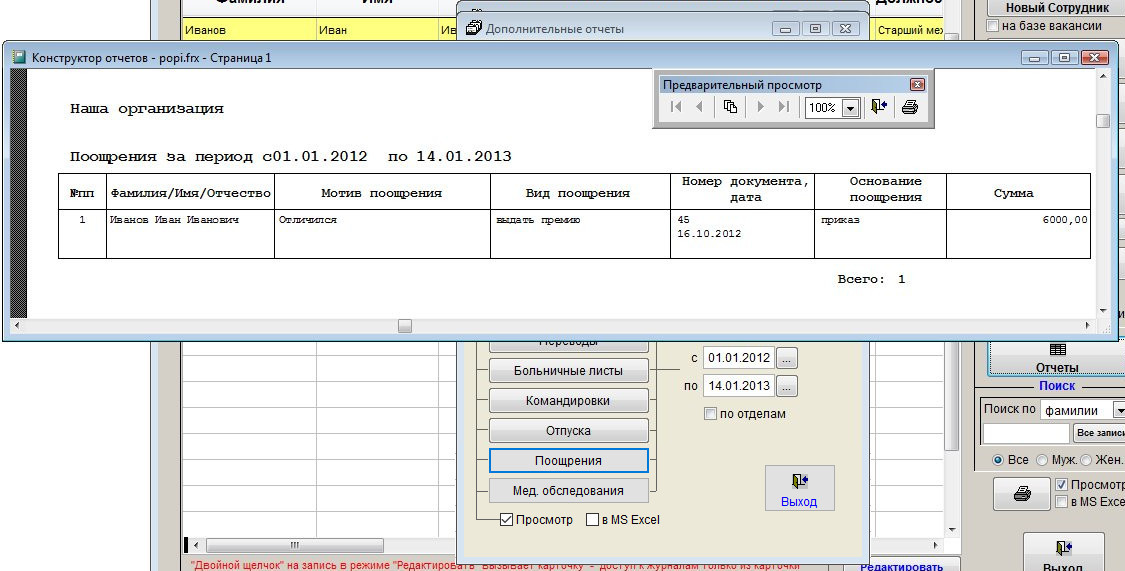The width and height of the screenshot is (1125, 571).
Task: Open the Отчеты reports panel button
Action: (x=1056, y=358)
